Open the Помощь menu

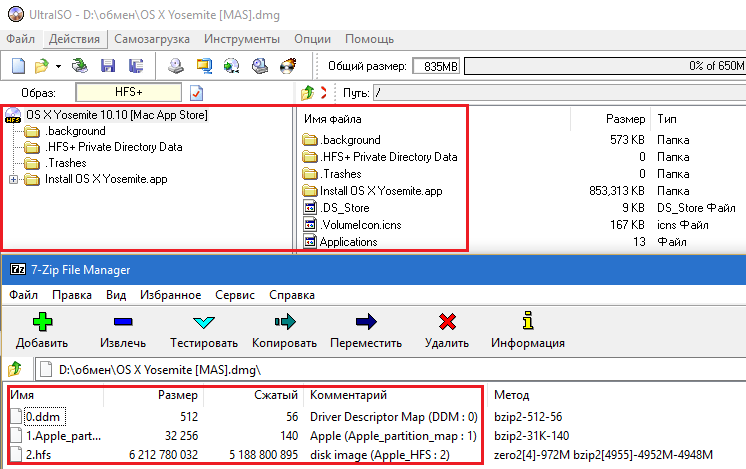click(369, 39)
